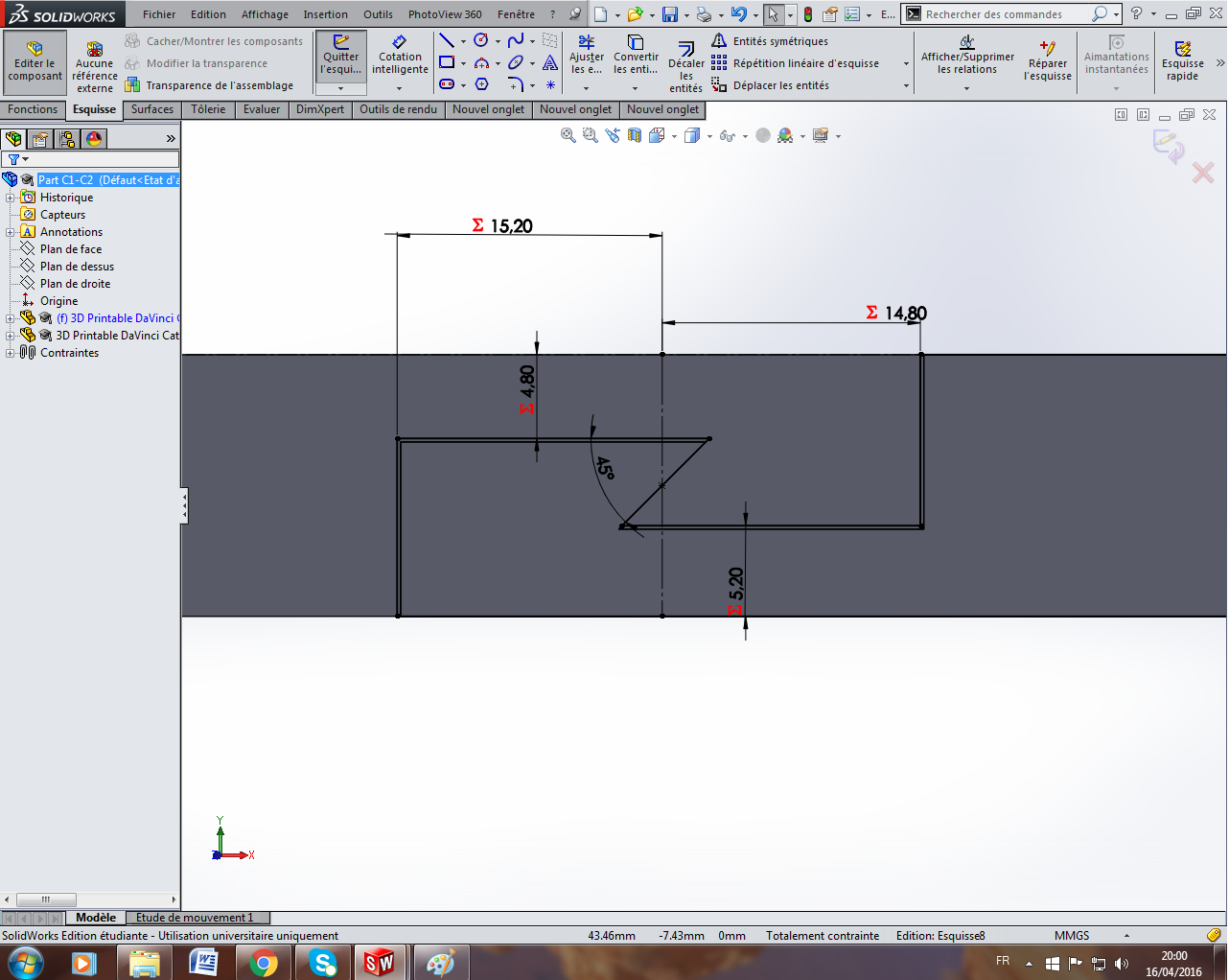1229x980 pixels.
Task: Open the Insertion menu
Action: point(326,14)
